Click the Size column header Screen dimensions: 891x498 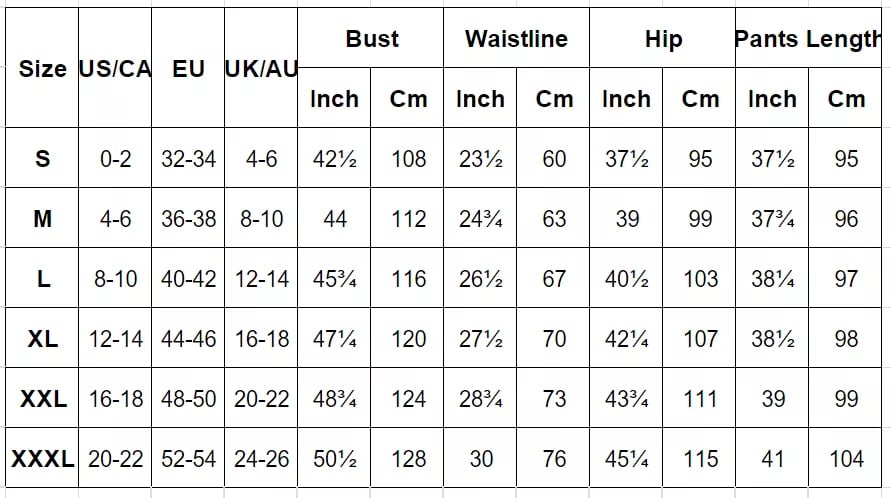click(x=42, y=69)
